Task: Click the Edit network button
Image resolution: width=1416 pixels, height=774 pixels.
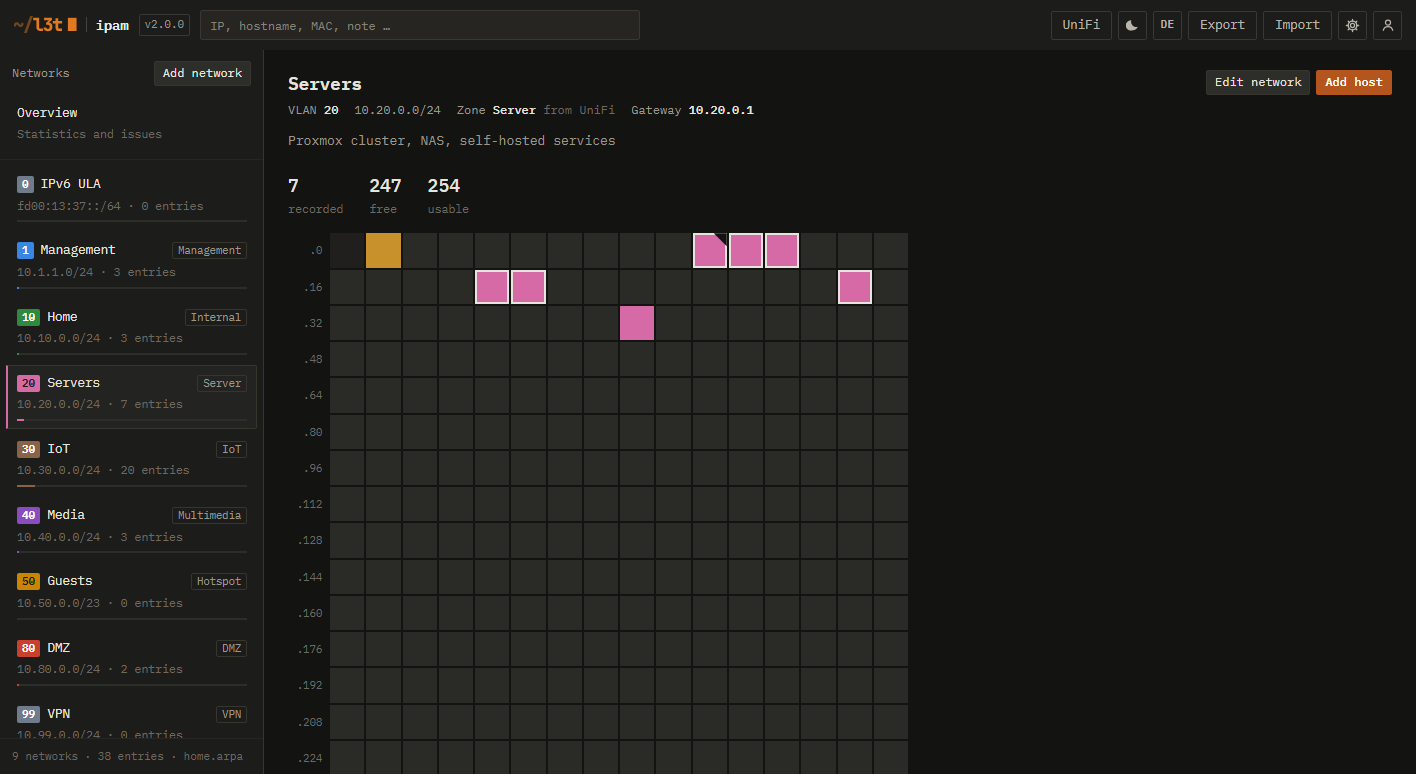Action: [x=1258, y=82]
